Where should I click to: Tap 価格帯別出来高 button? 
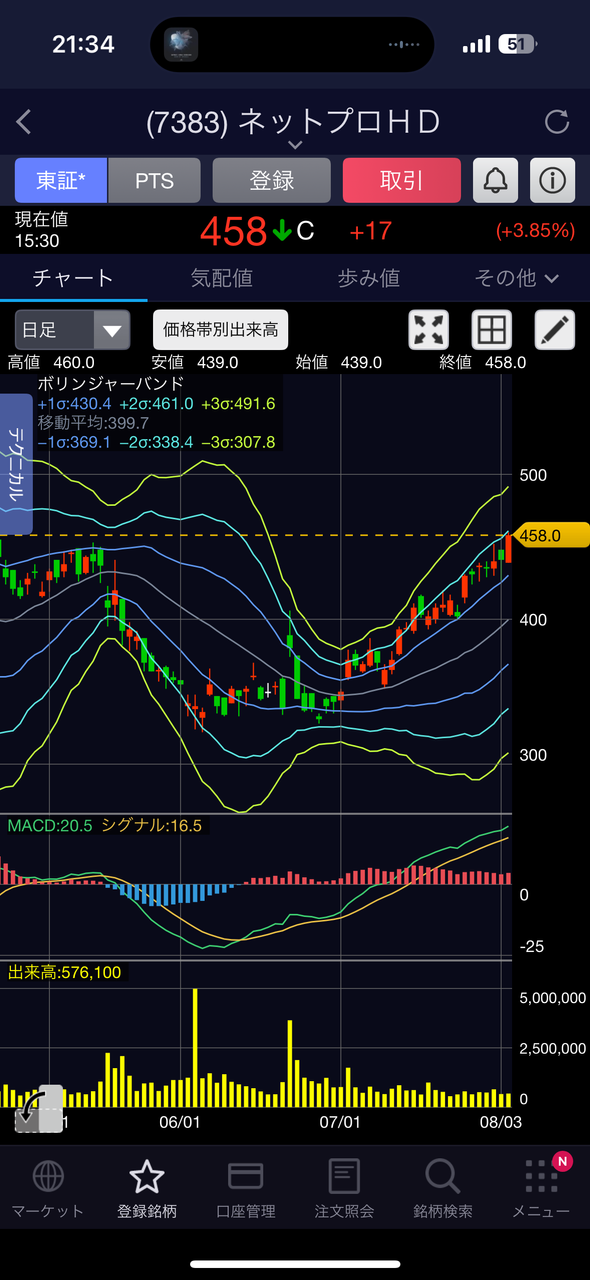tap(220, 329)
